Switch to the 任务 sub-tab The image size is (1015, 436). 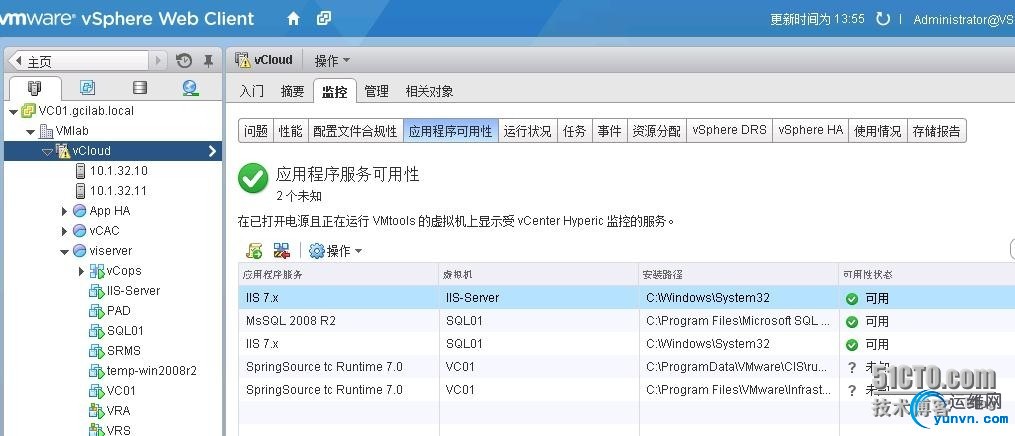(574, 131)
